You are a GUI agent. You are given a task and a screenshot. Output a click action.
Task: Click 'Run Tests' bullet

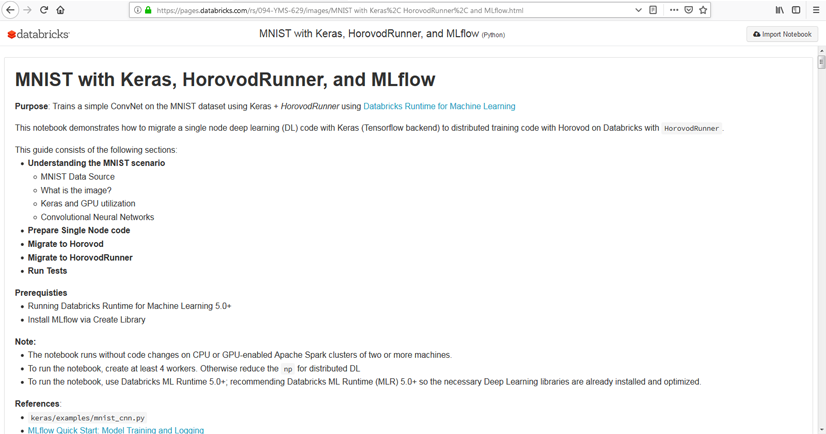pyautogui.click(x=47, y=271)
